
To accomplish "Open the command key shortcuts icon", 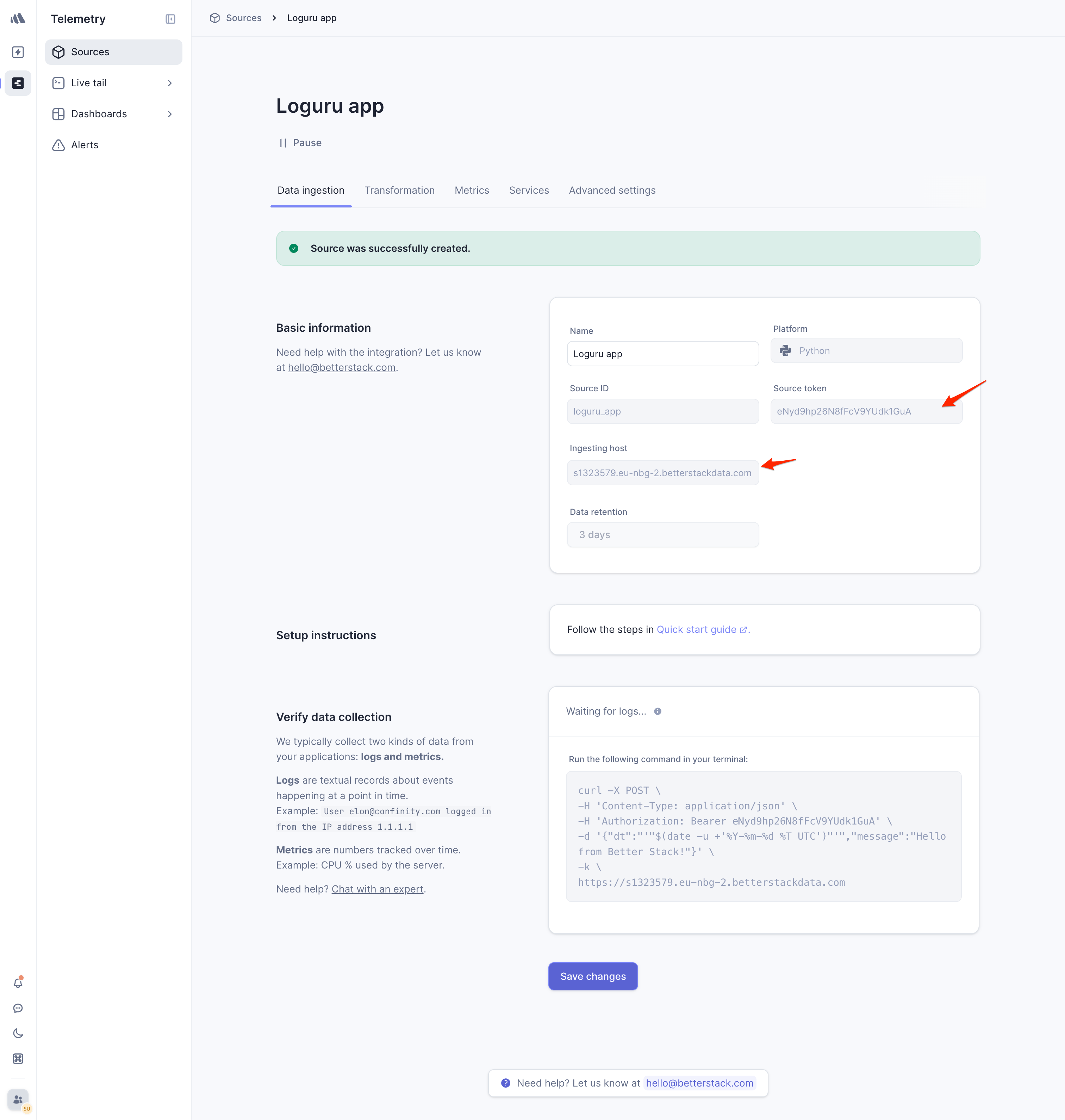I will click(x=18, y=1059).
